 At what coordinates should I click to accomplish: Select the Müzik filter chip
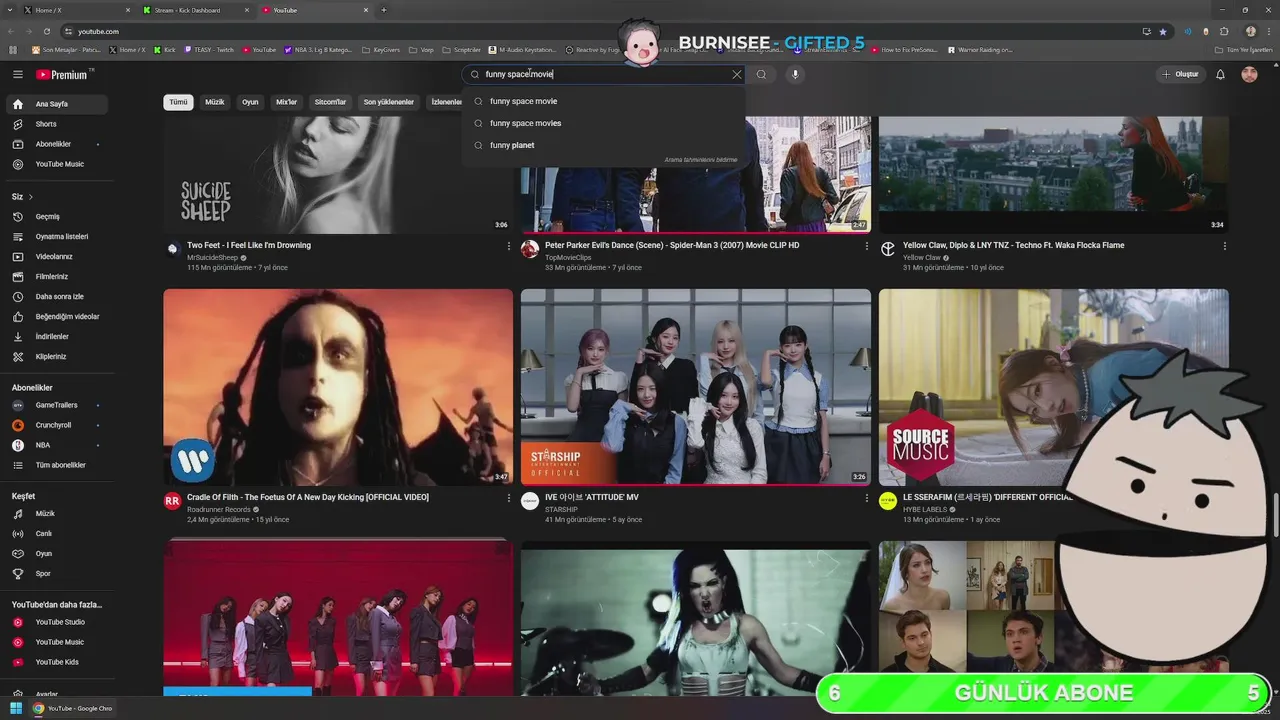tap(215, 102)
